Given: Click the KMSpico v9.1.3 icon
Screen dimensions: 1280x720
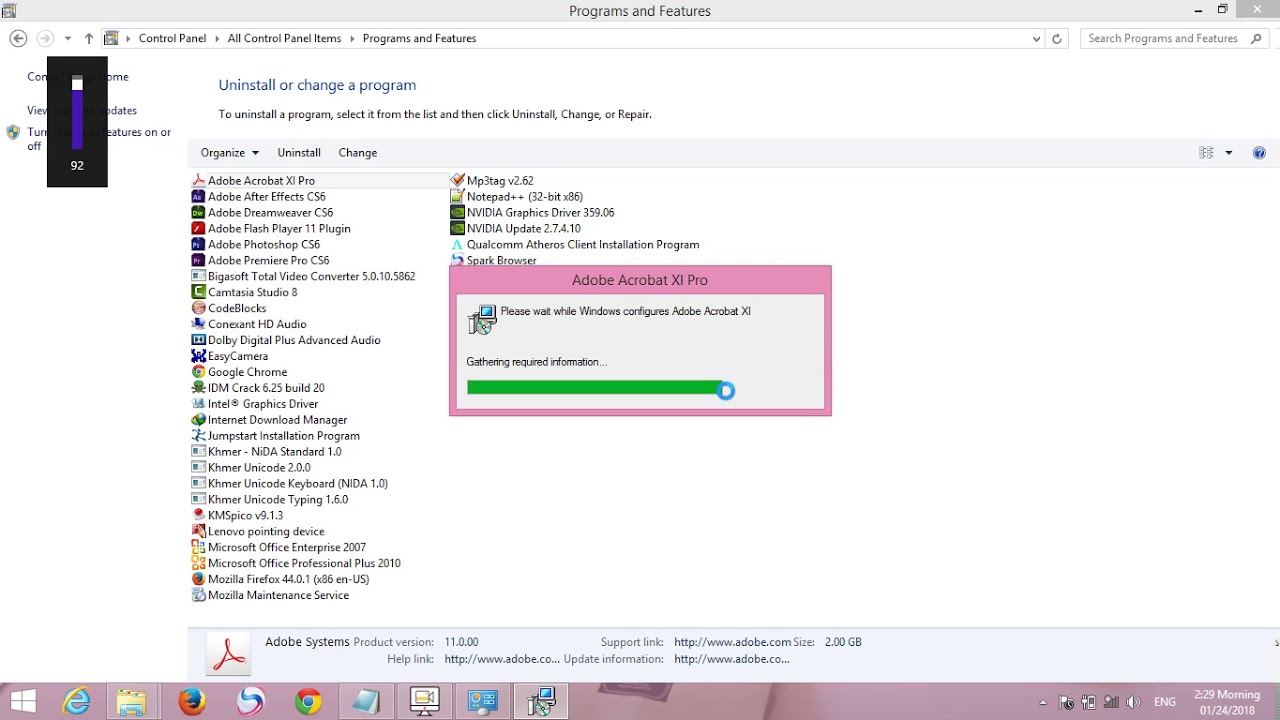Looking at the screenshot, I should (x=198, y=516).
